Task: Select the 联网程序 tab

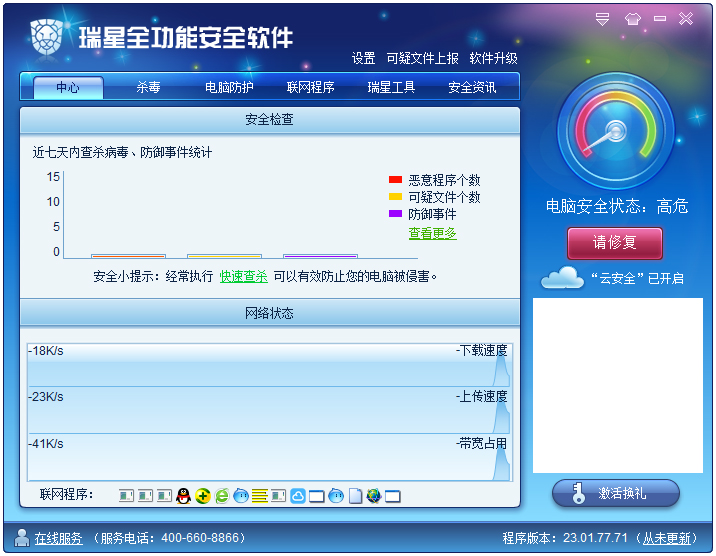Action: 311,87
